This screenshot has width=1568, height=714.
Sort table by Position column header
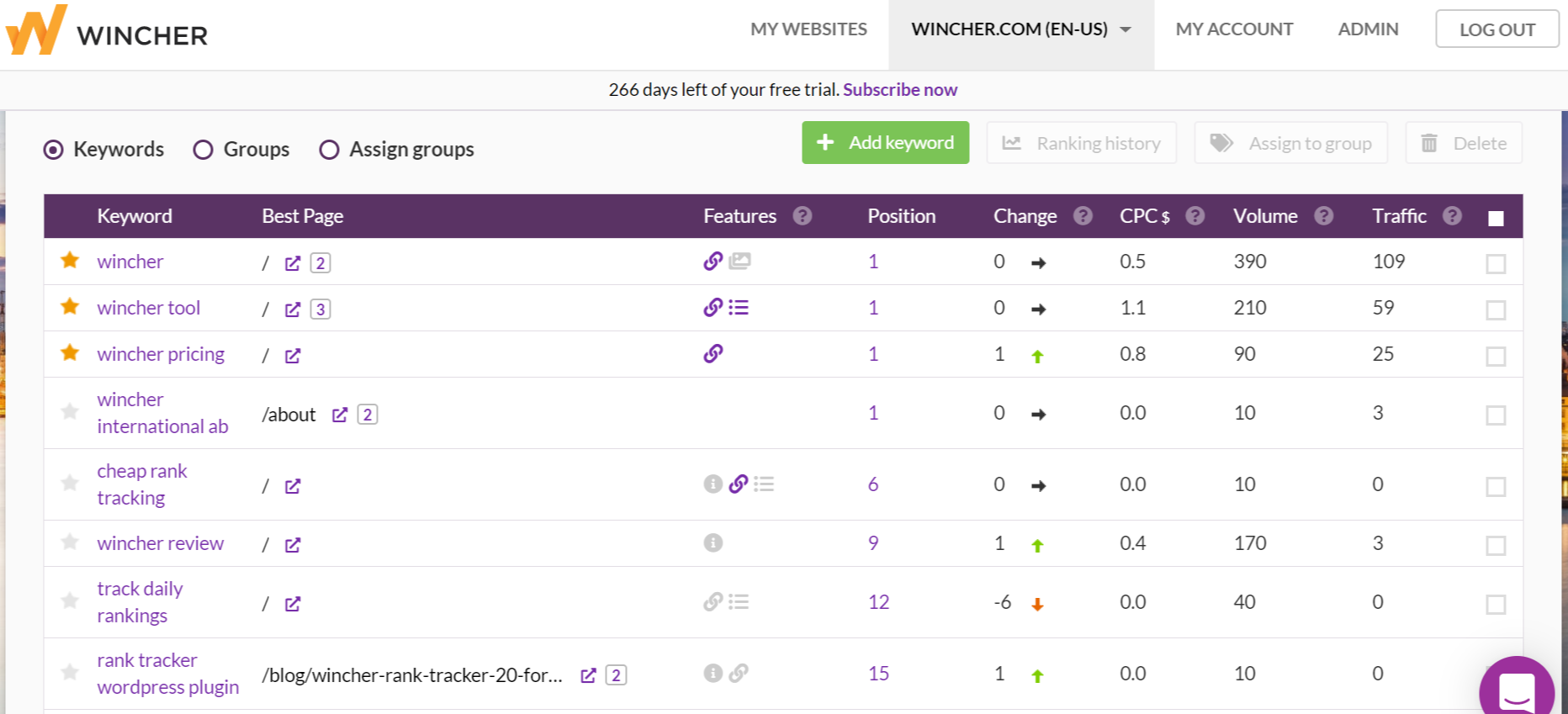pos(902,216)
